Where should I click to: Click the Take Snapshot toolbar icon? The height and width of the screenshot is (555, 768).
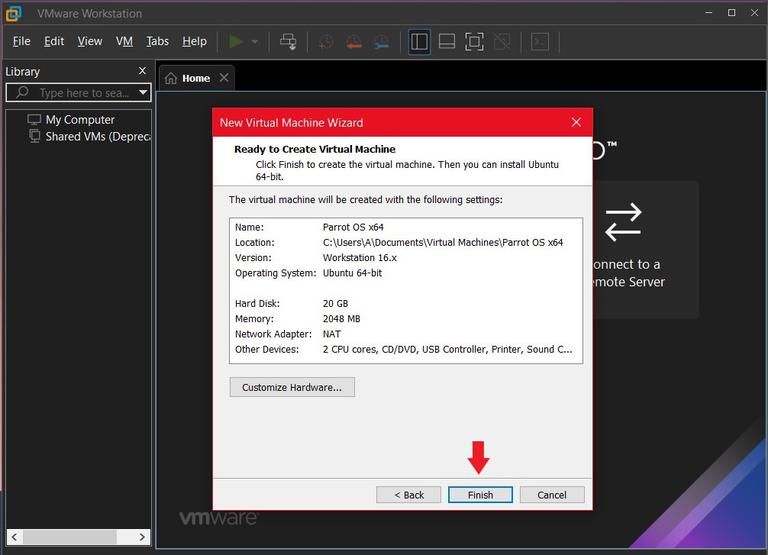[x=325, y=42]
